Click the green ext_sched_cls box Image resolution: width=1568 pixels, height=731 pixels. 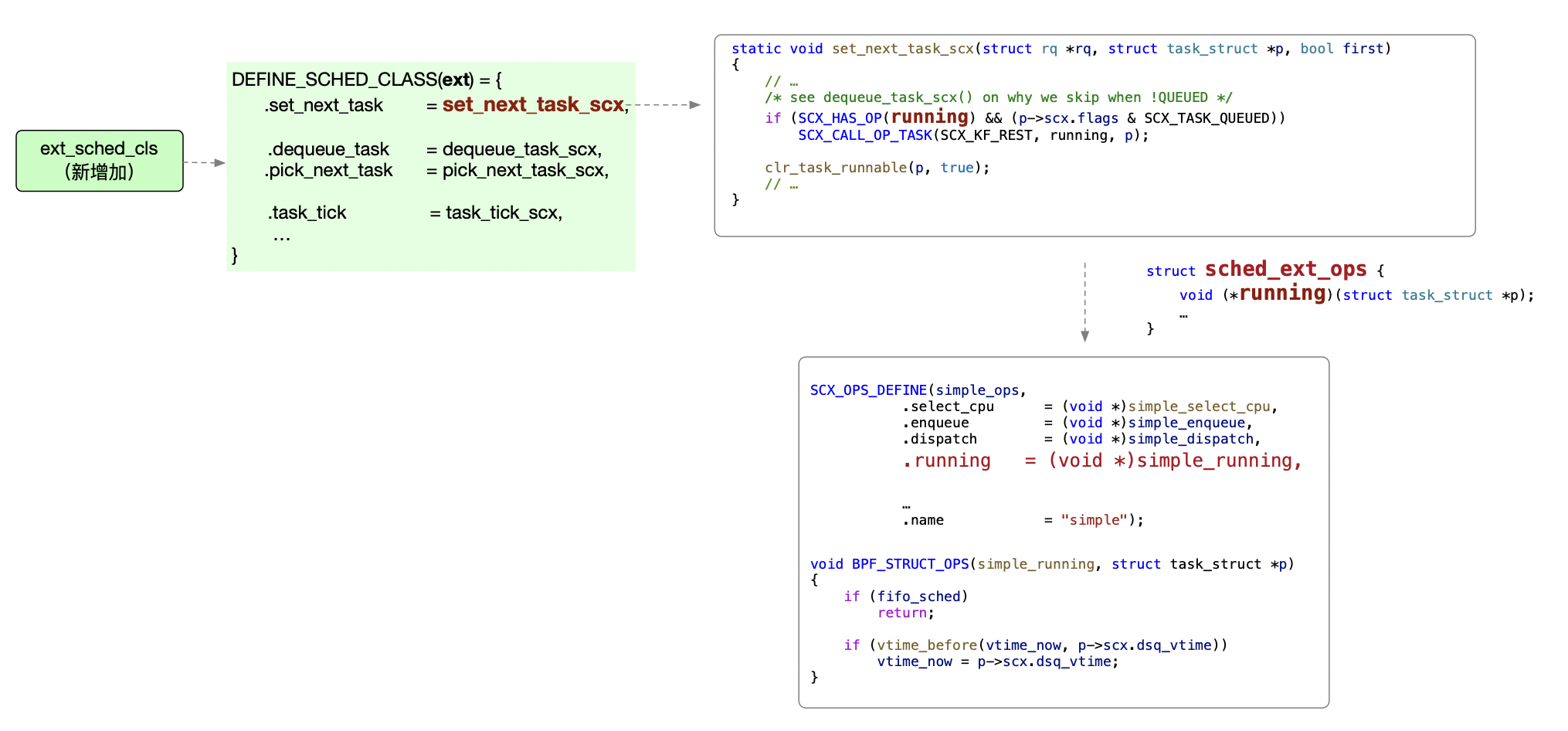(x=100, y=161)
